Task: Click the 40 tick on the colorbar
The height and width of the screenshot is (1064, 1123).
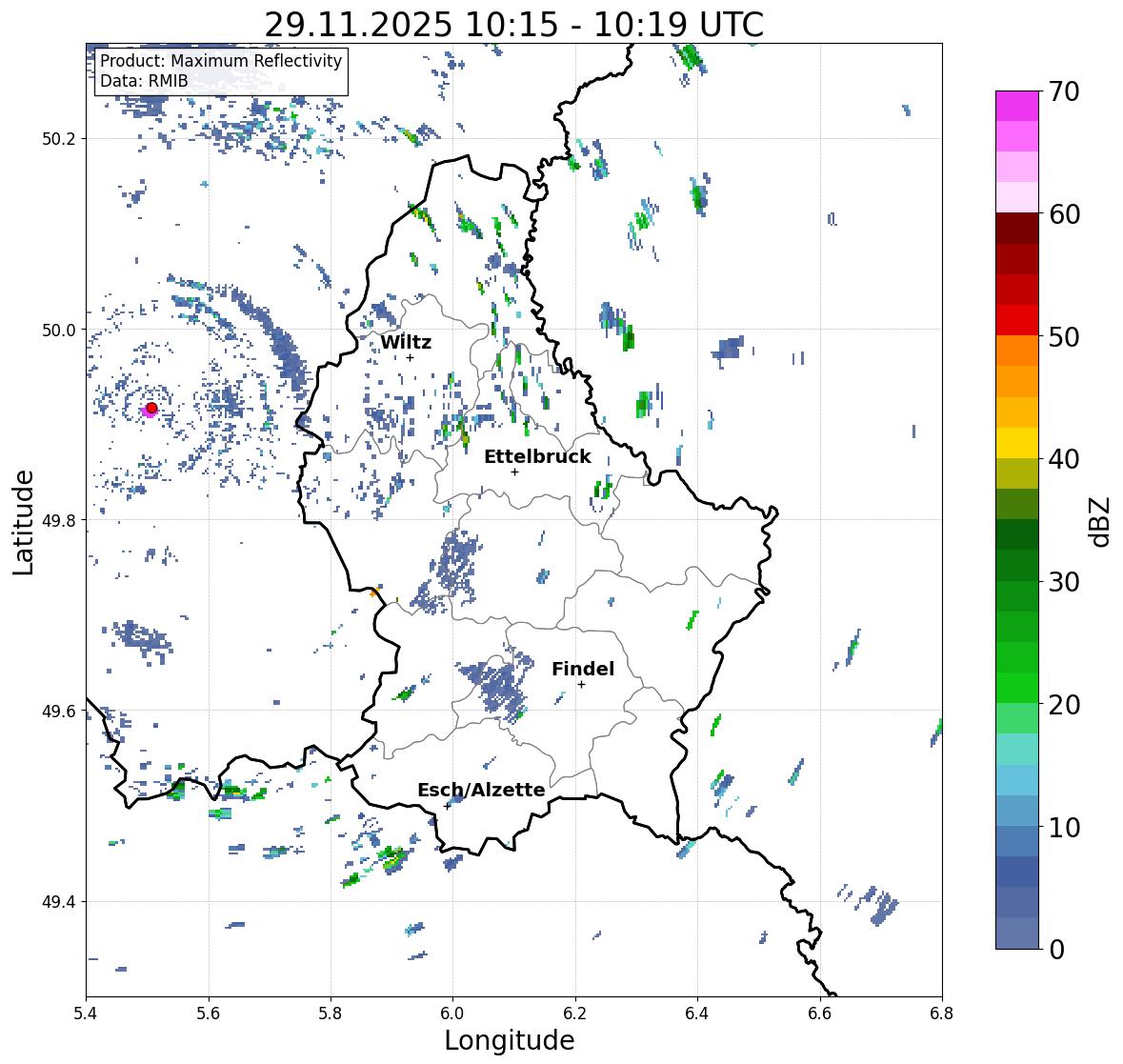Action: click(1064, 459)
